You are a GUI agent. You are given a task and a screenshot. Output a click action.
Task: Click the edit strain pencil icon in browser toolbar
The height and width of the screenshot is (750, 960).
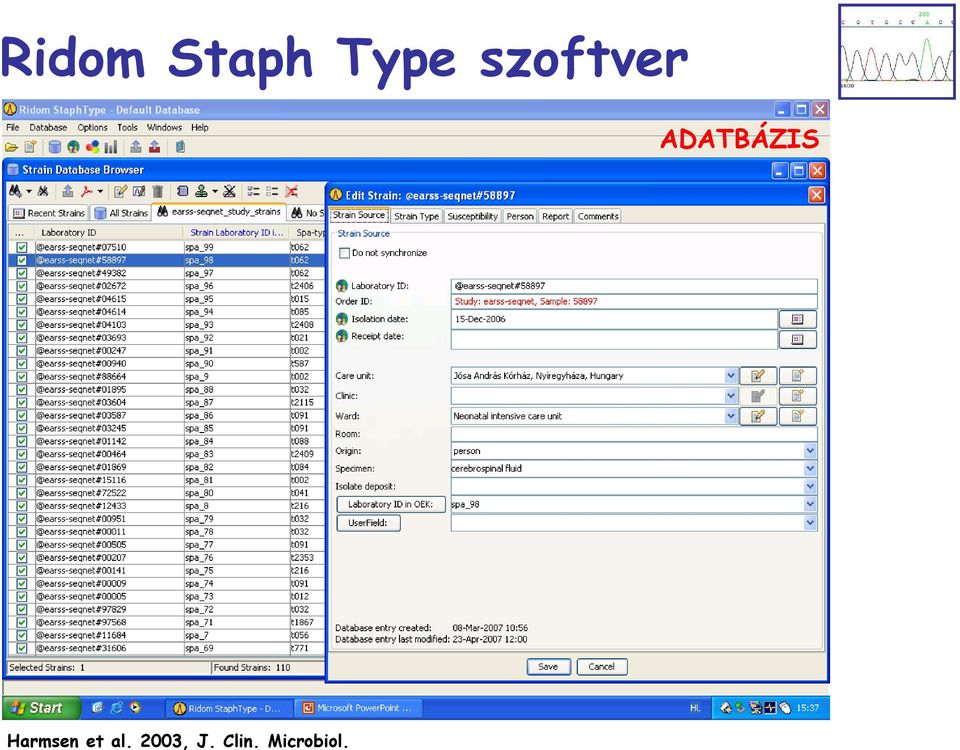click(x=121, y=192)
